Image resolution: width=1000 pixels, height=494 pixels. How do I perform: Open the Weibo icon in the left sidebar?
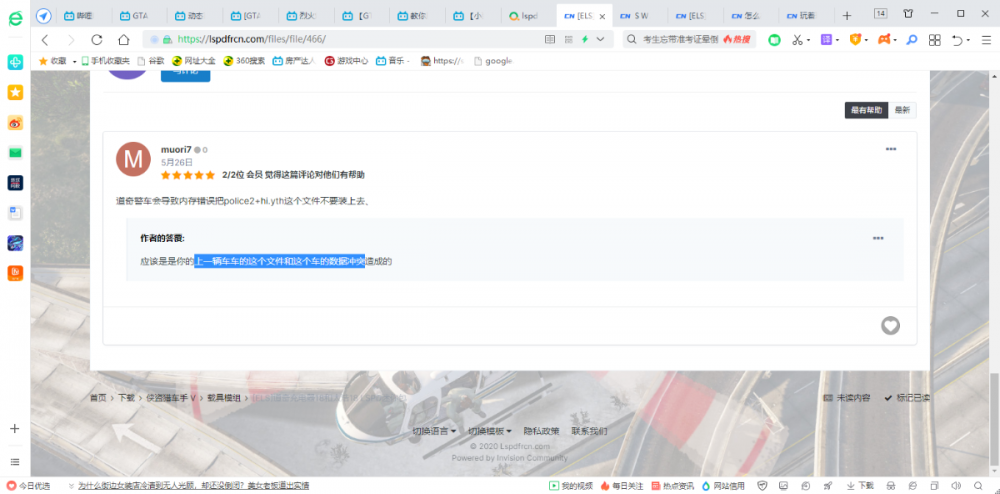point(15,122)
